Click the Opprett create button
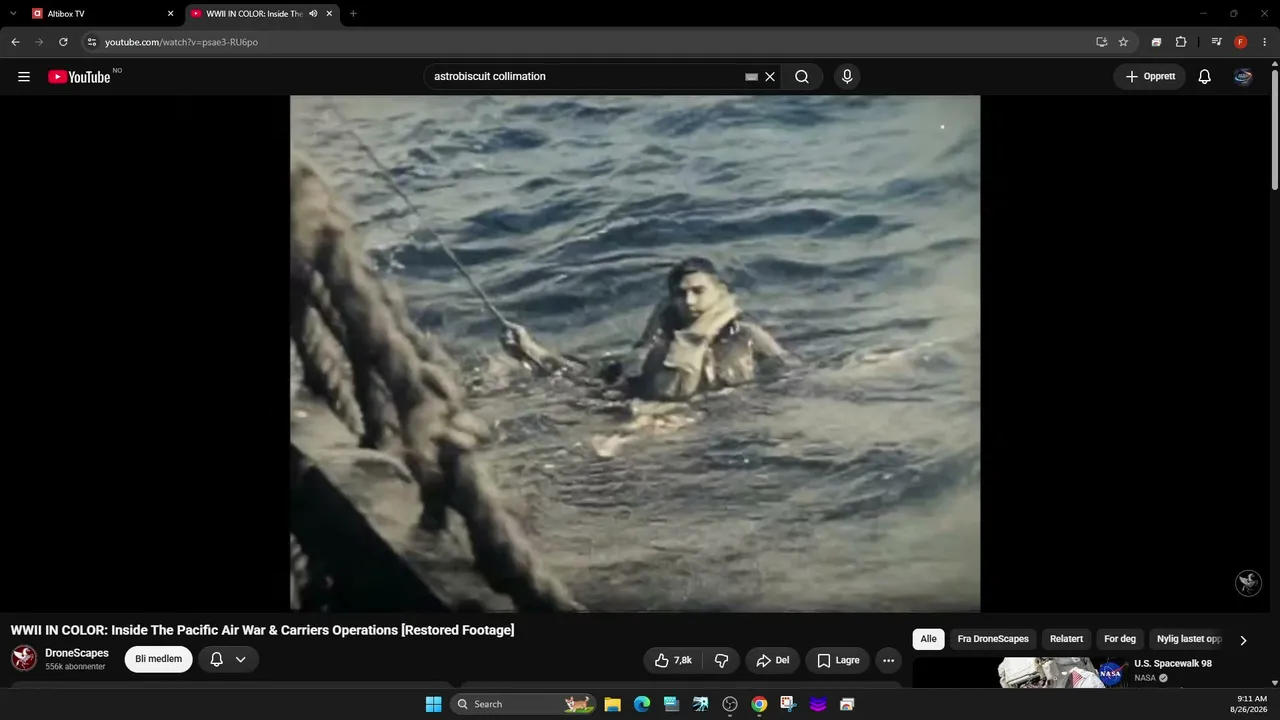 coord(1150,77)
